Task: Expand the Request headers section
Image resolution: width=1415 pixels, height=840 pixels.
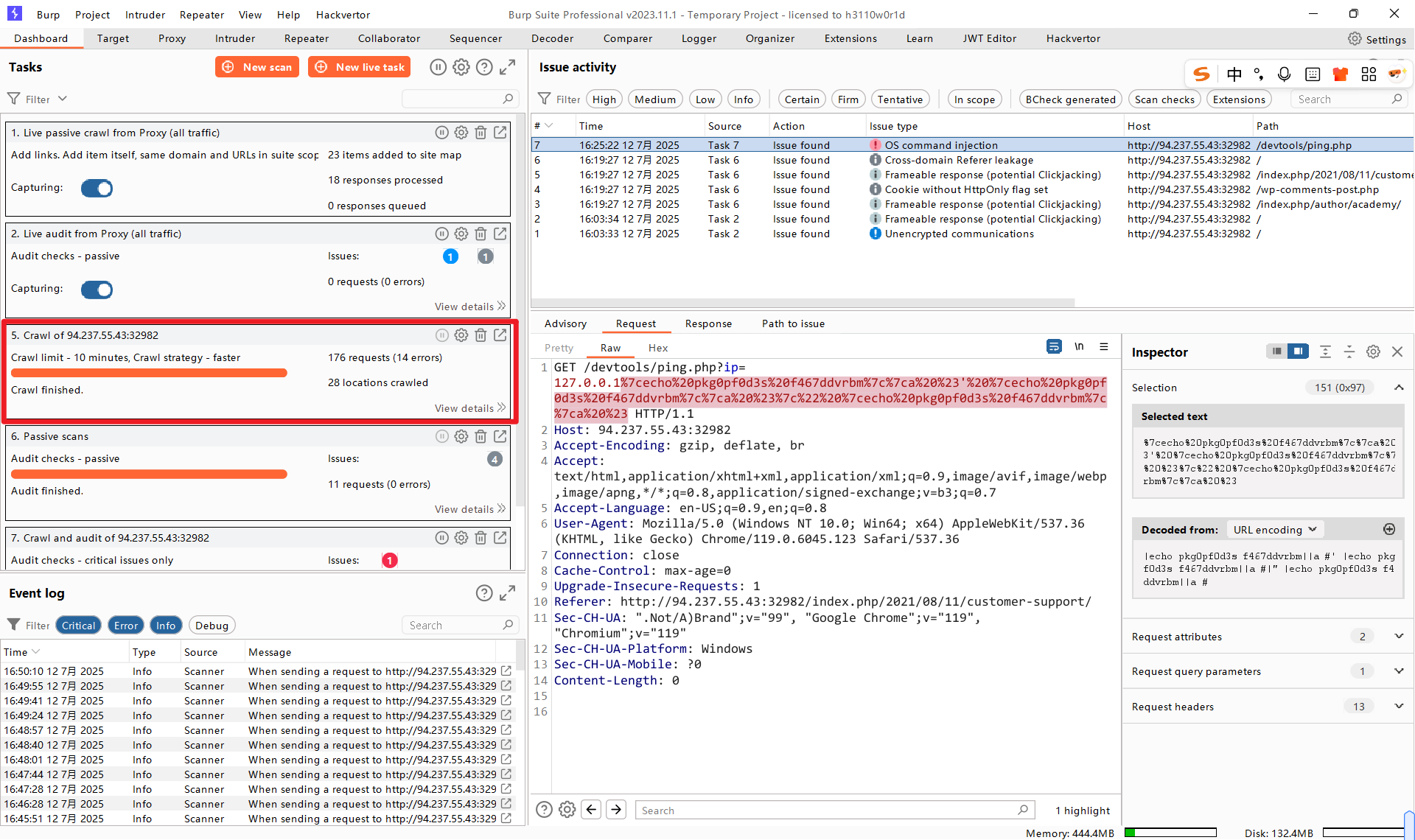Action: (x=1399, y=707)
